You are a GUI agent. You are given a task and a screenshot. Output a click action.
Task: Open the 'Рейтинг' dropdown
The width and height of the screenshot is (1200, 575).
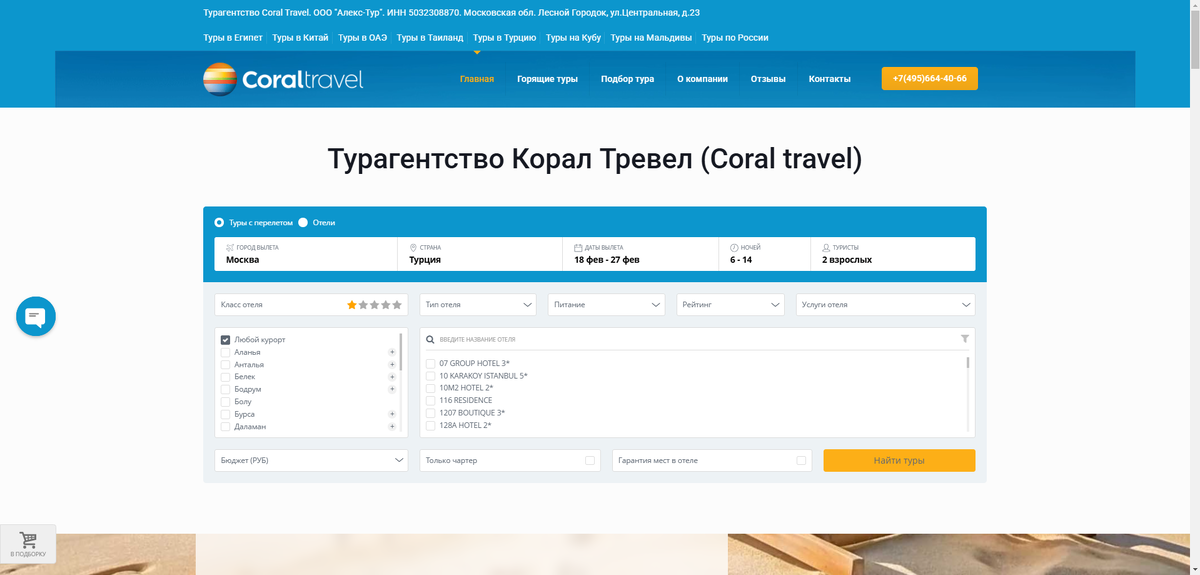tap(730, 305)
